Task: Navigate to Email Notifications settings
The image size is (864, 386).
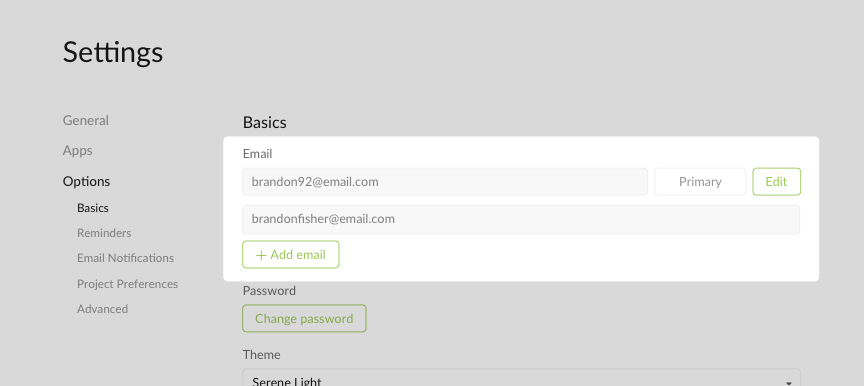Action: (125, 258)
